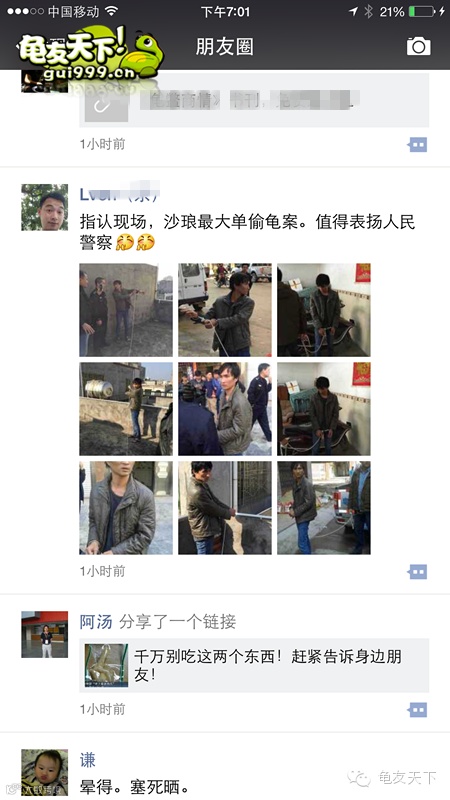
Task: Click the blurred link icon in the top post
Action: tap(106, 107)
